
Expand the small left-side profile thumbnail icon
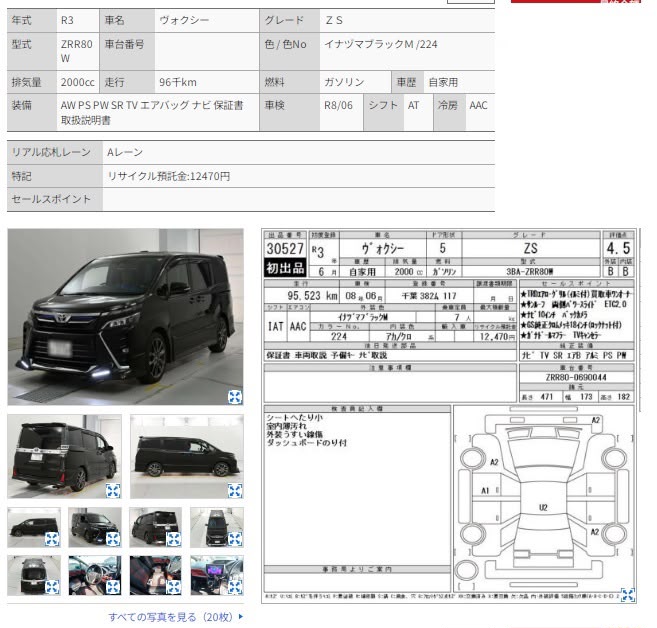click(52, 539)
